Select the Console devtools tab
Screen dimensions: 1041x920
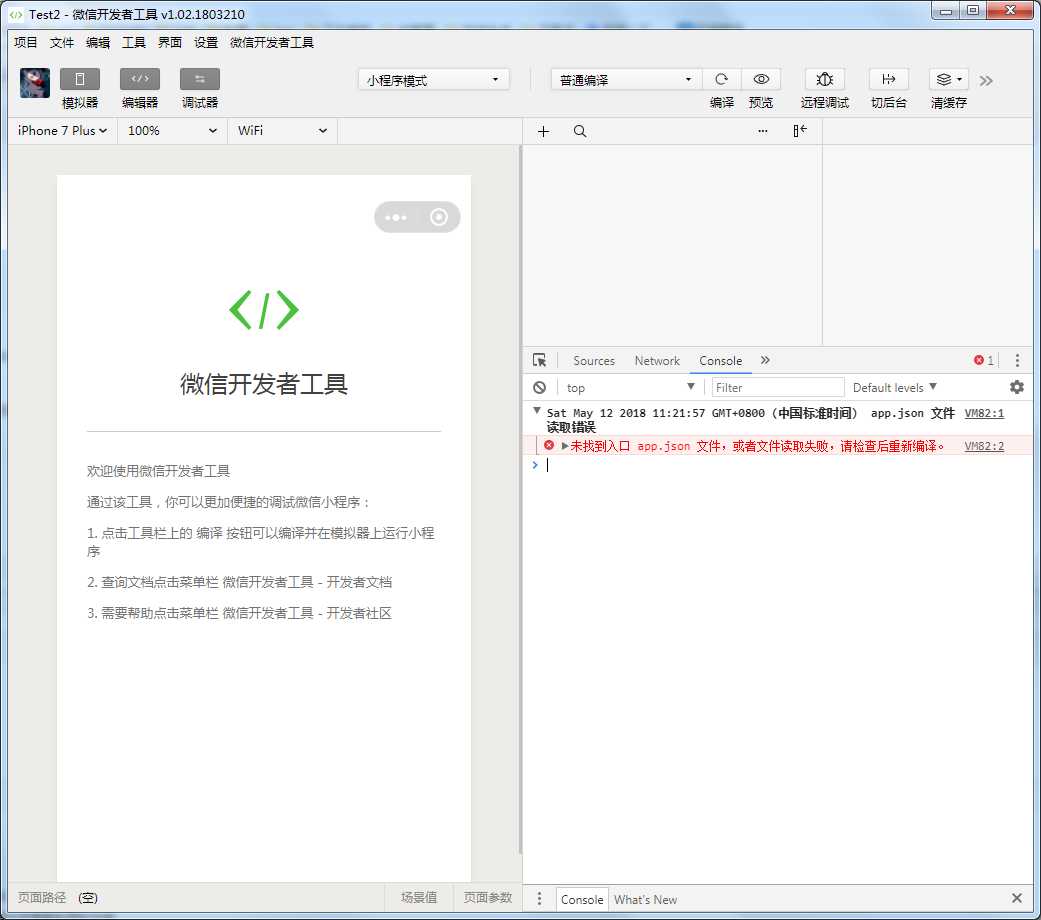[720, 360]
